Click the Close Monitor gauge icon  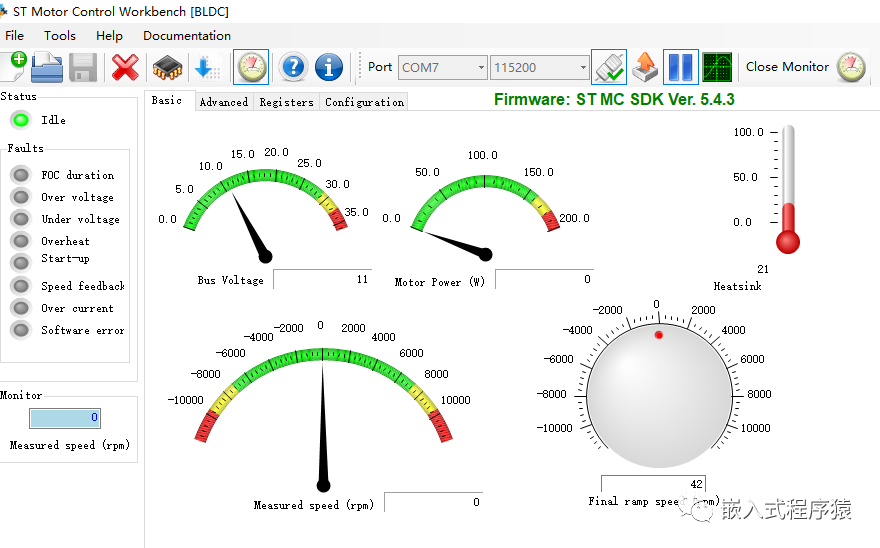(x=851, y=67)
